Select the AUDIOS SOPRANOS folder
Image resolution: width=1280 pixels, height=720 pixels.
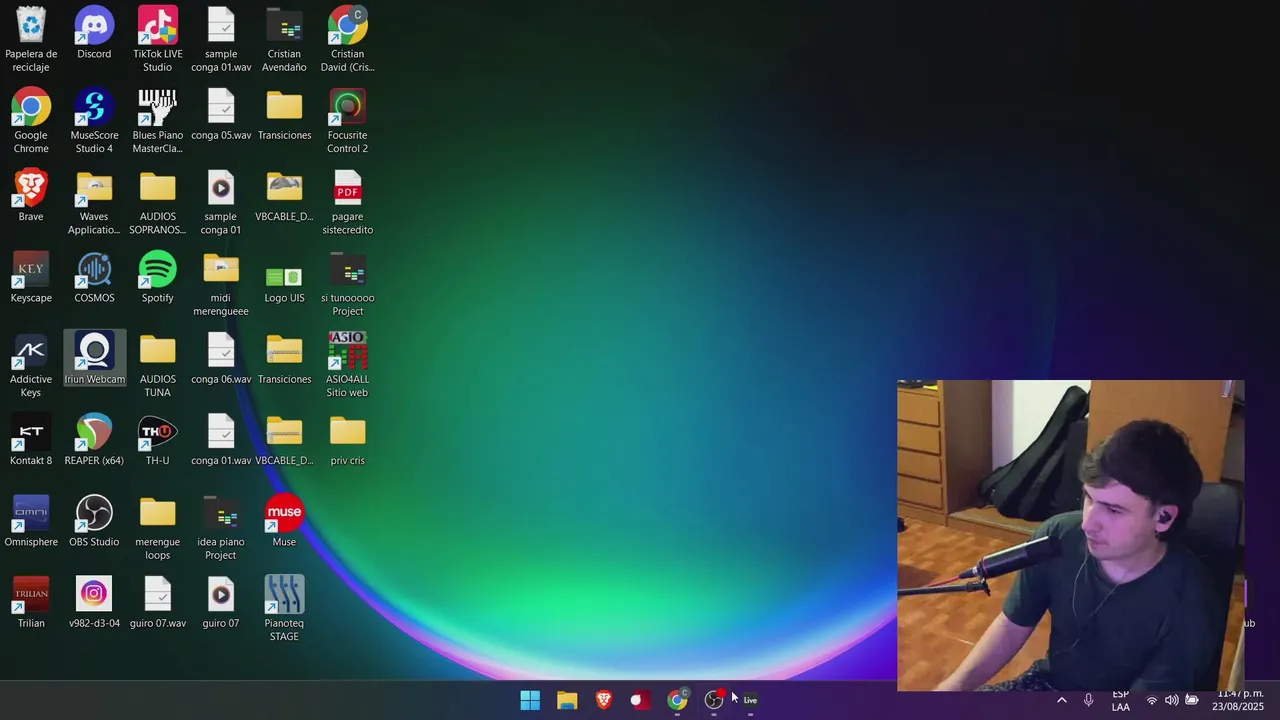157,203
